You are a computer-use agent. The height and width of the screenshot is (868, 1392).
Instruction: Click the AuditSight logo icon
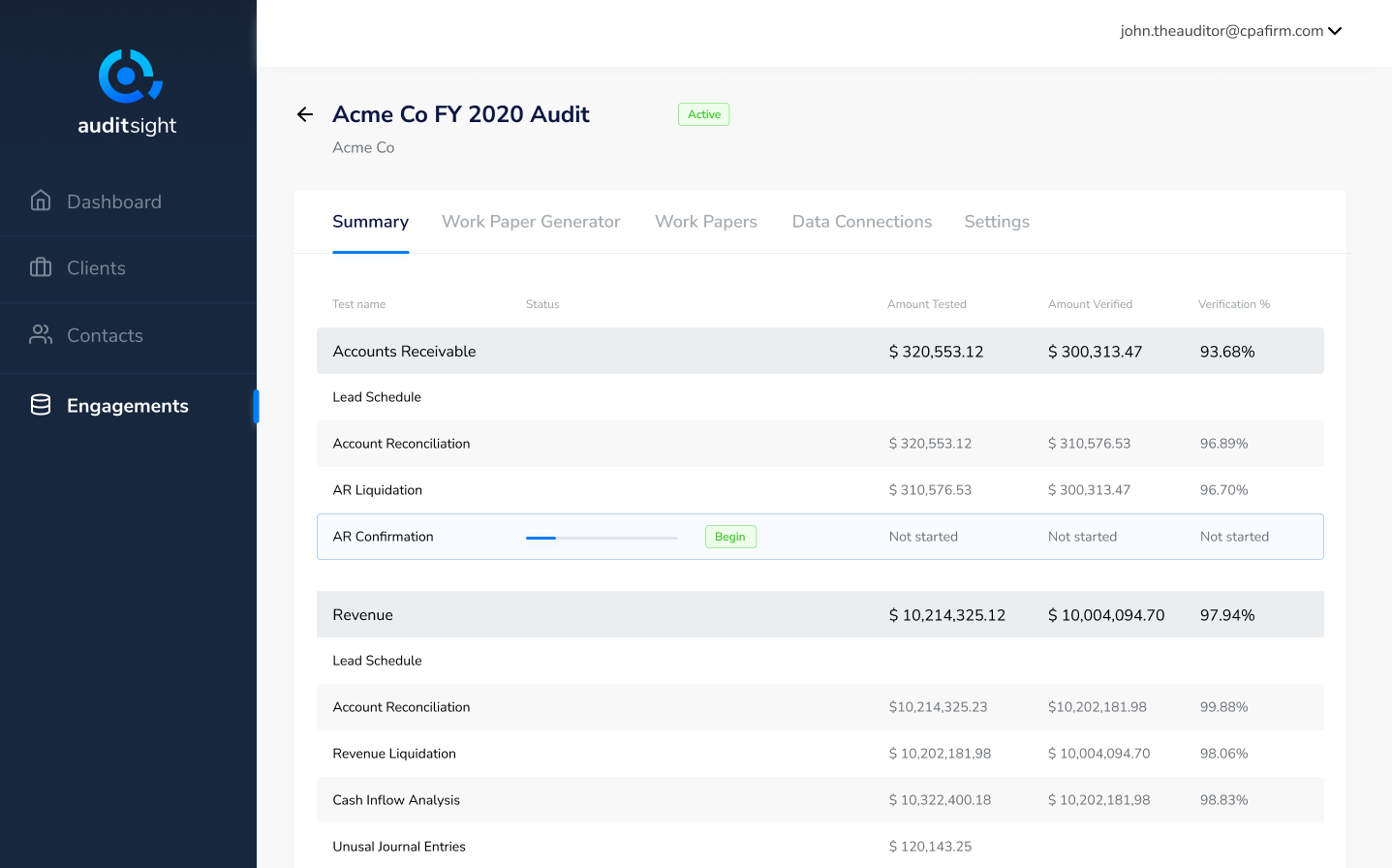[129, 77]
